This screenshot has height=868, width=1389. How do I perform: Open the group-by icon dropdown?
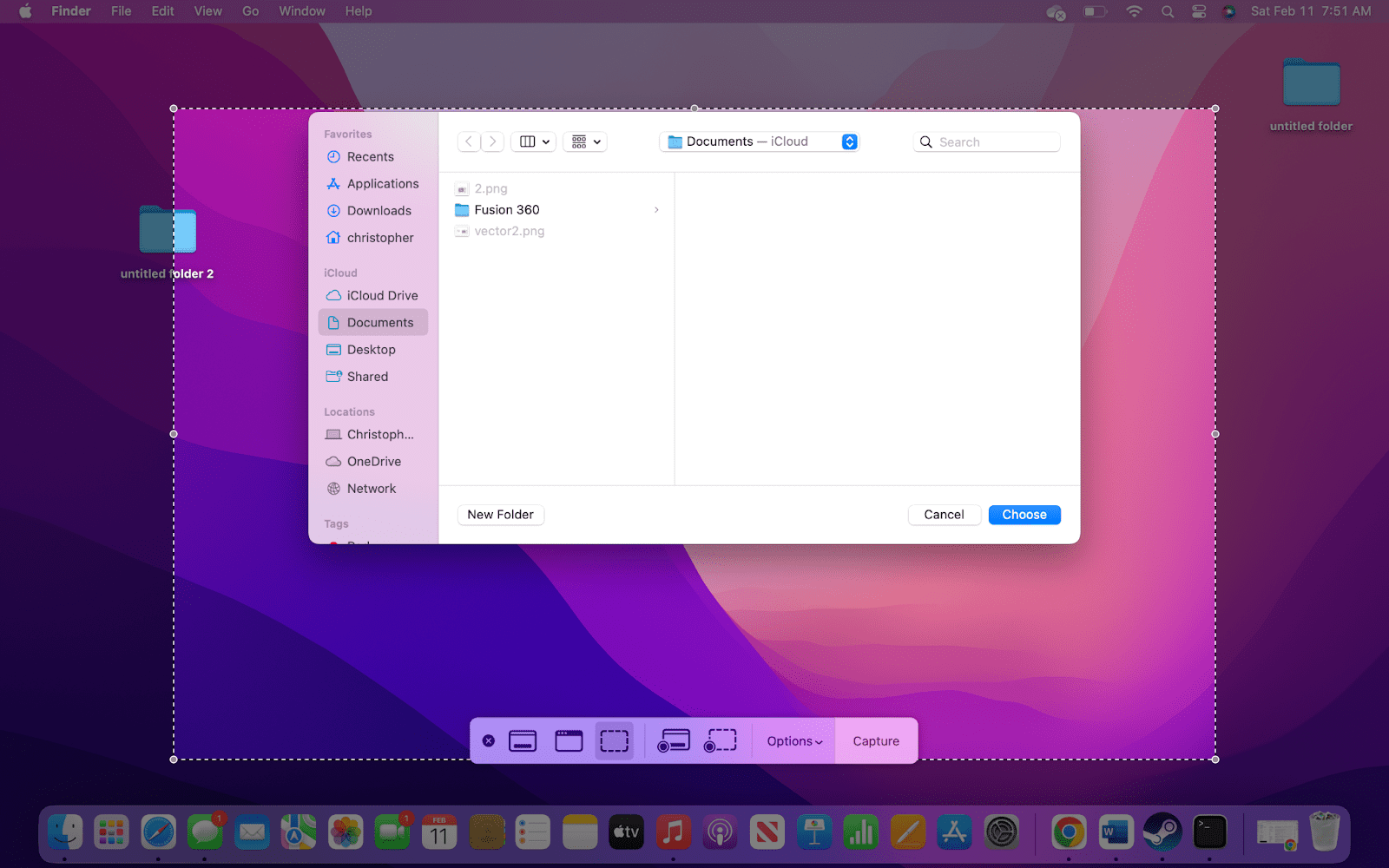point(586,141)
